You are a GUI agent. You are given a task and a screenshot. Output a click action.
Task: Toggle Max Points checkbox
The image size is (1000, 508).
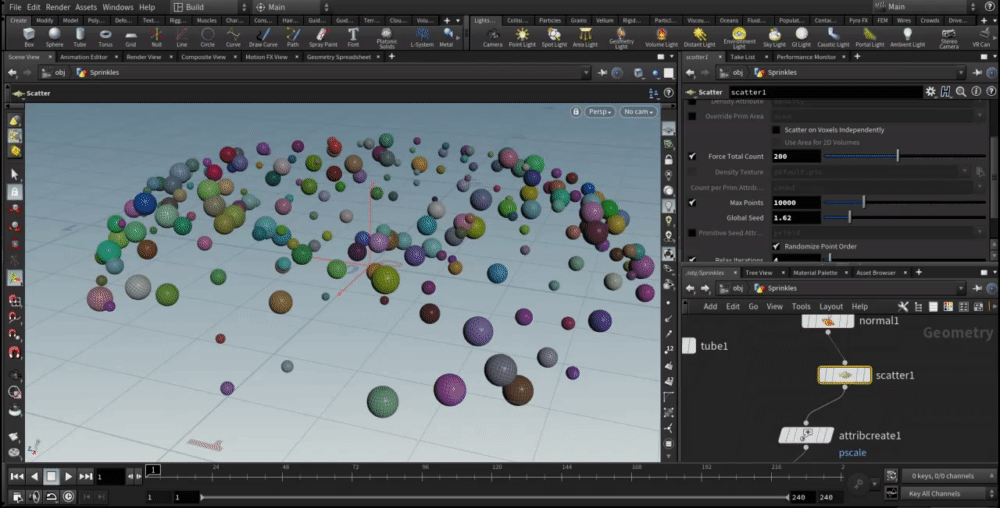[x=692, y=203]
